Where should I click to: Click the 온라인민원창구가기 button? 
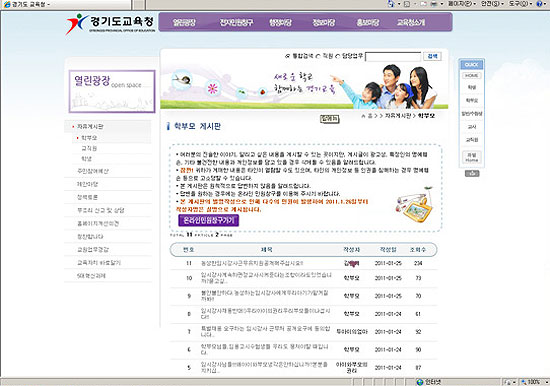pos(209,220)
